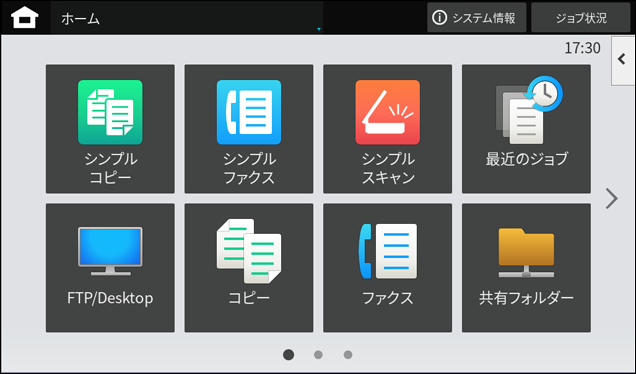Launch the シンプルファクス app

coord(249,129)
